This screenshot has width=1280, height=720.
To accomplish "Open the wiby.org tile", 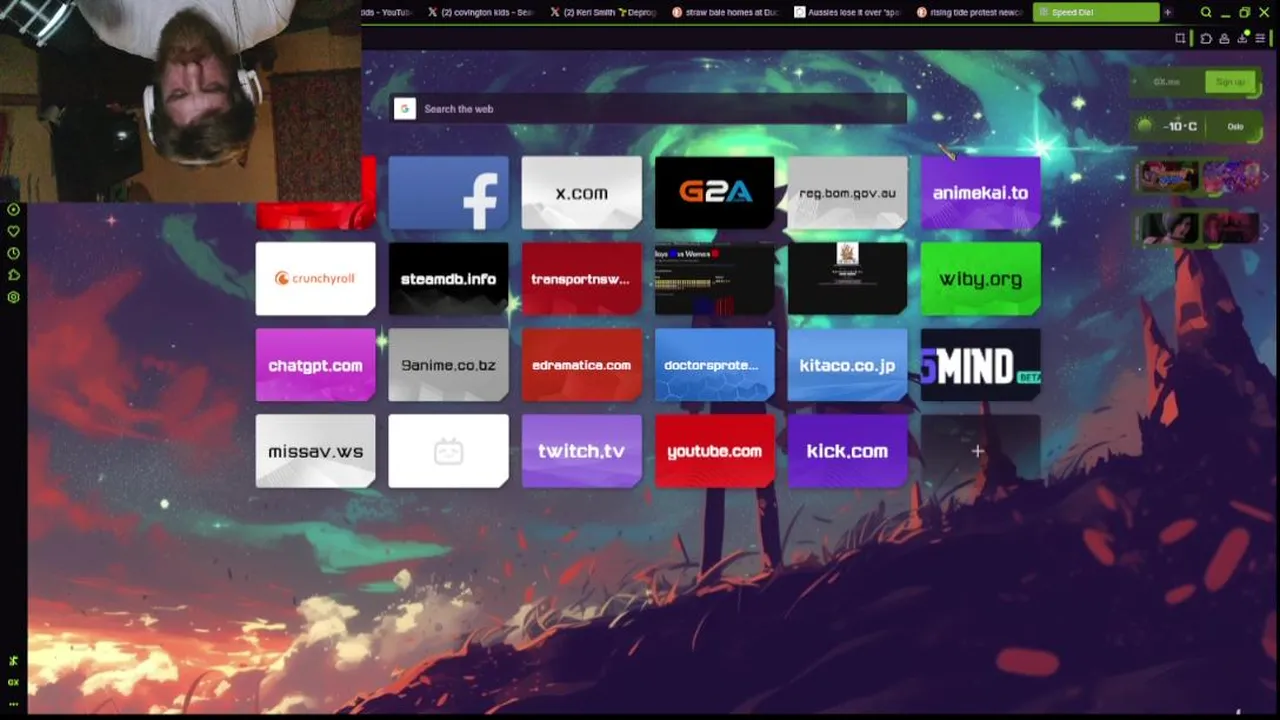I will 980,278.
